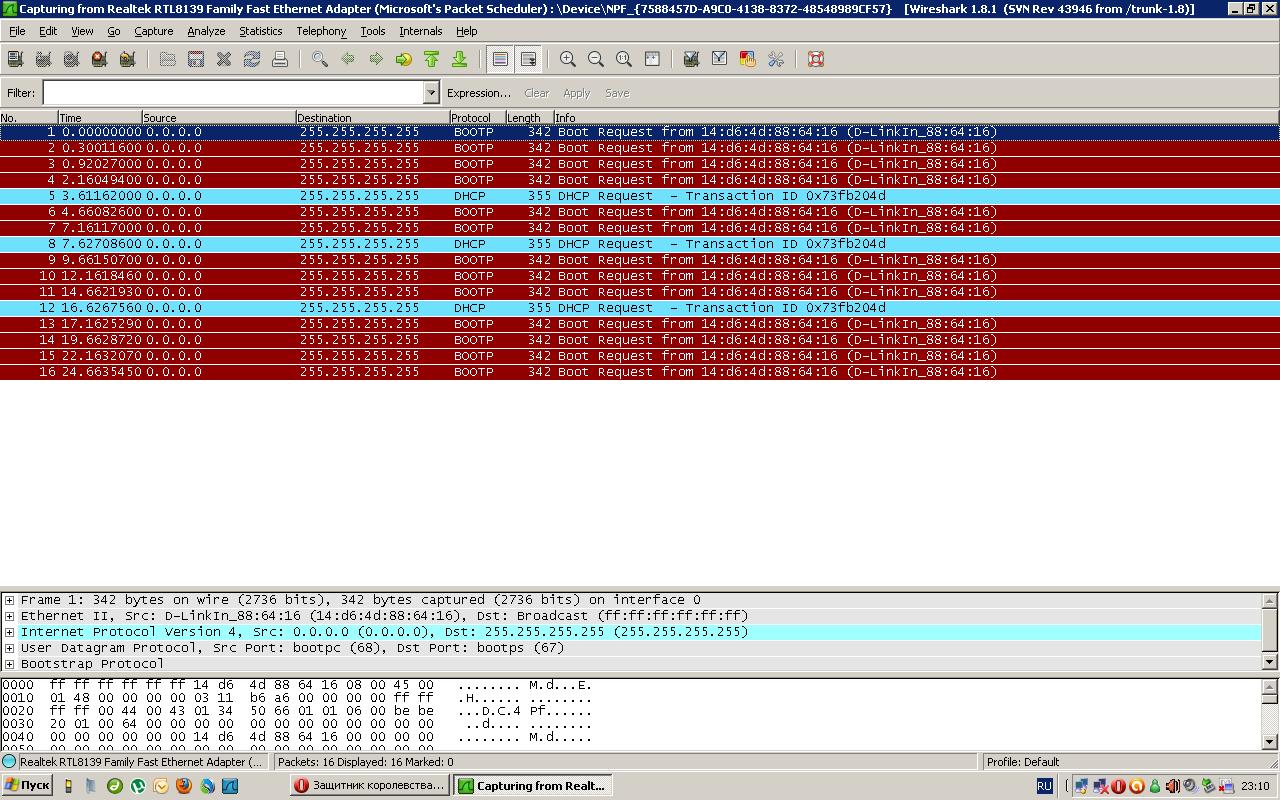
Task: Edit capture filters from the toolbar
Action: [691, 59]
